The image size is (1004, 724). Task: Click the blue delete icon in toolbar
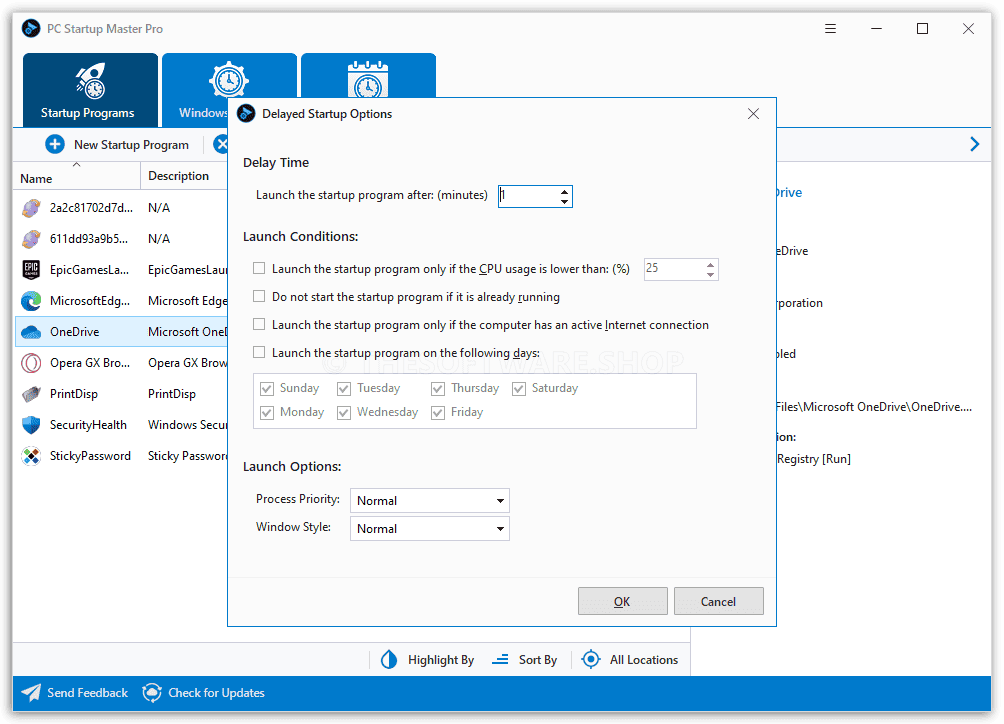220,145
